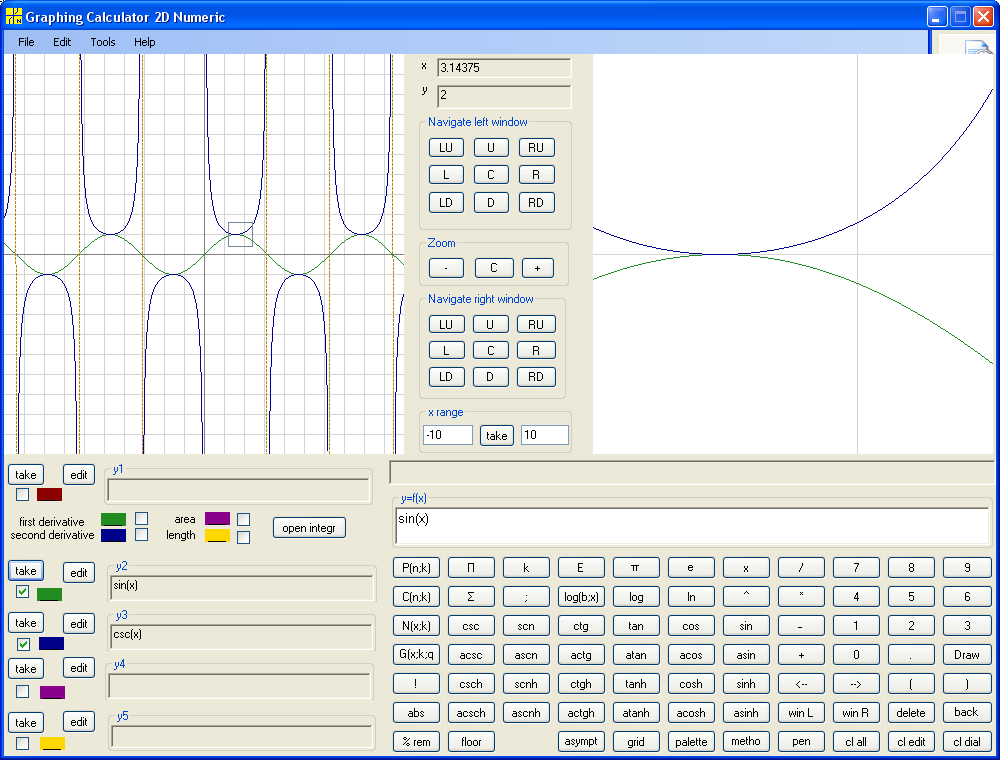Click the y3 csc(x) field
Screen dimensions: 1000x760
[241, 636]
